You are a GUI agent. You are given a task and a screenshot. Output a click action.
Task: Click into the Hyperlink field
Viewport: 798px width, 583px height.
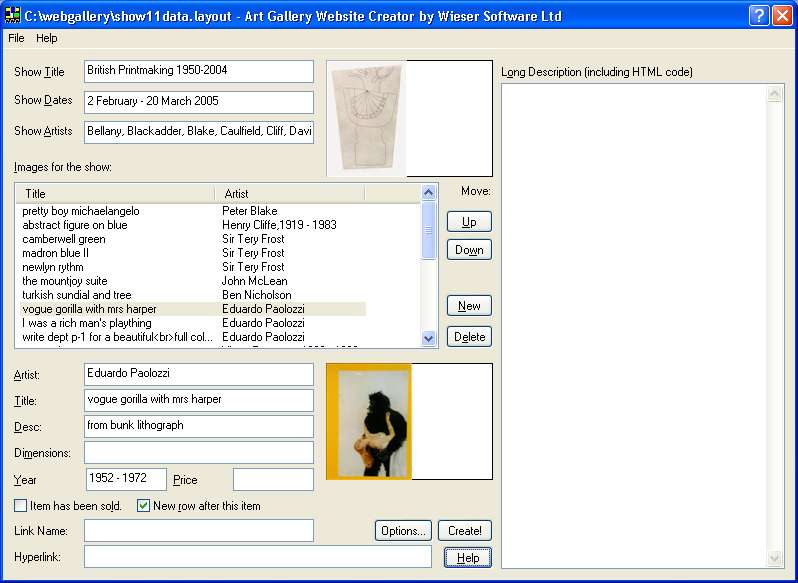[x=258, y=557]
